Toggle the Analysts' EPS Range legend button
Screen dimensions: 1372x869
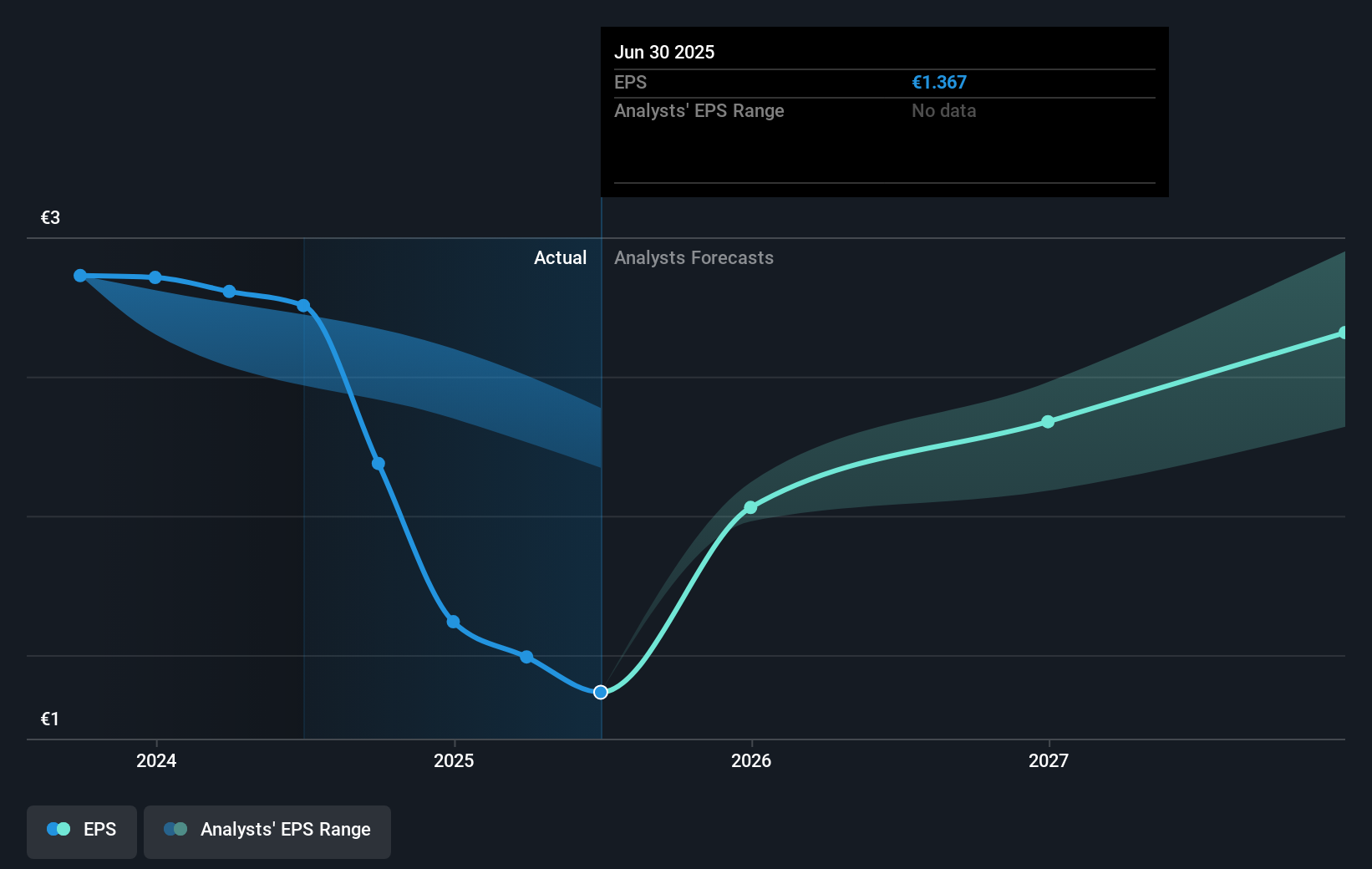[x=267, y=831]
